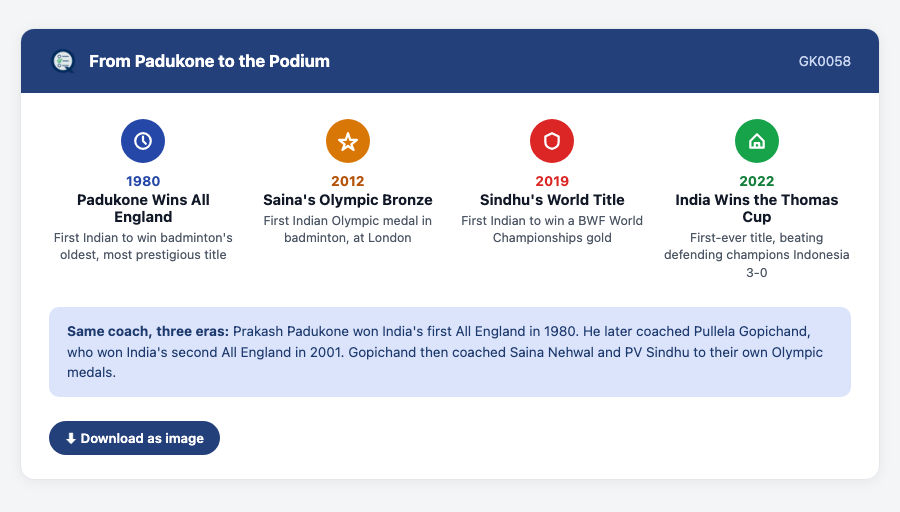900x512 pixels.
Task: Click the orange star icon above 2012
Action: pyautogui.click(x=348, y=141)
